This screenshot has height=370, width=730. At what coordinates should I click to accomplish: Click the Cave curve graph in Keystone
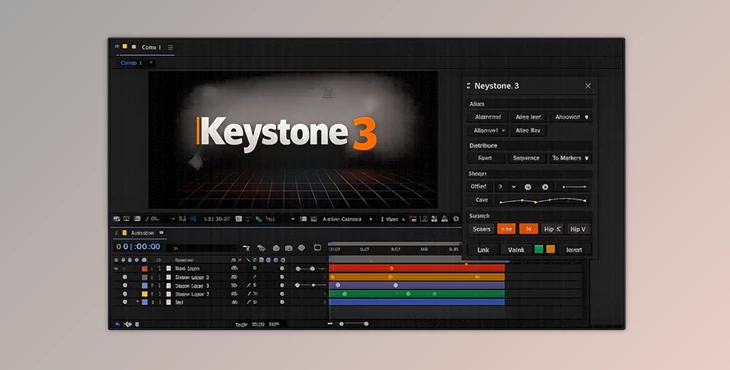[x=543, y=201]
